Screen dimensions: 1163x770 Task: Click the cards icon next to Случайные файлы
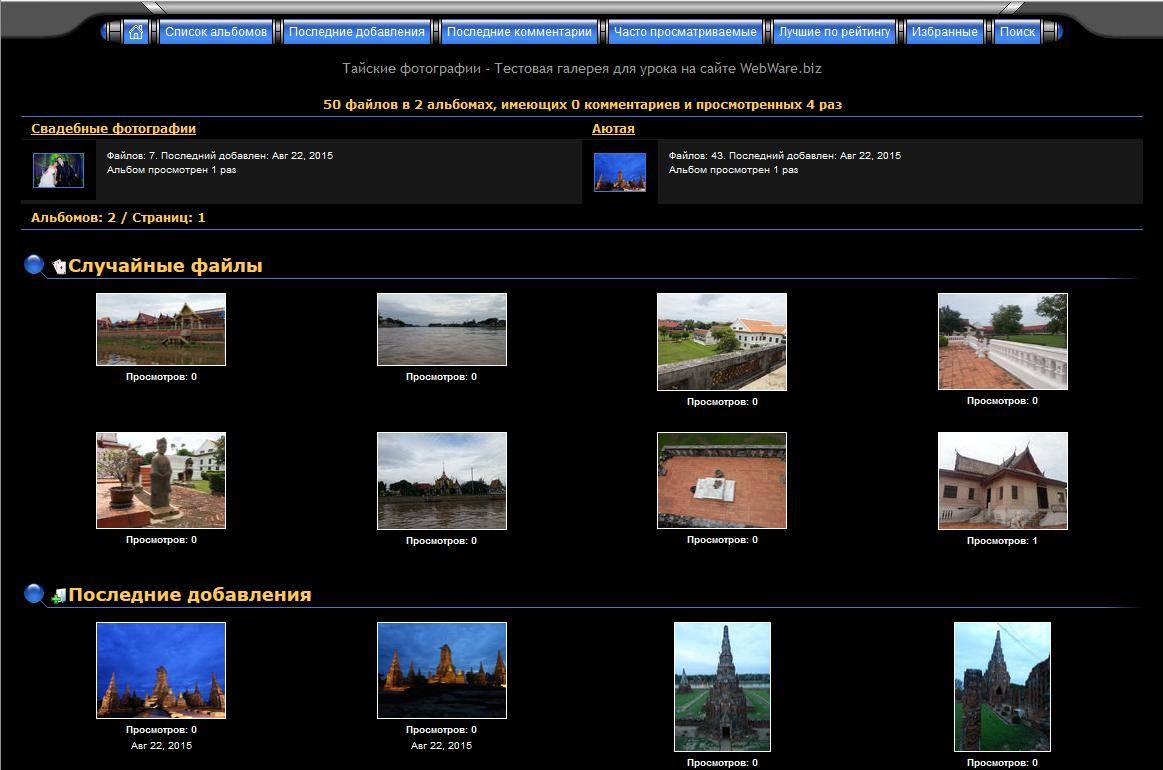(x=59, y=266)
